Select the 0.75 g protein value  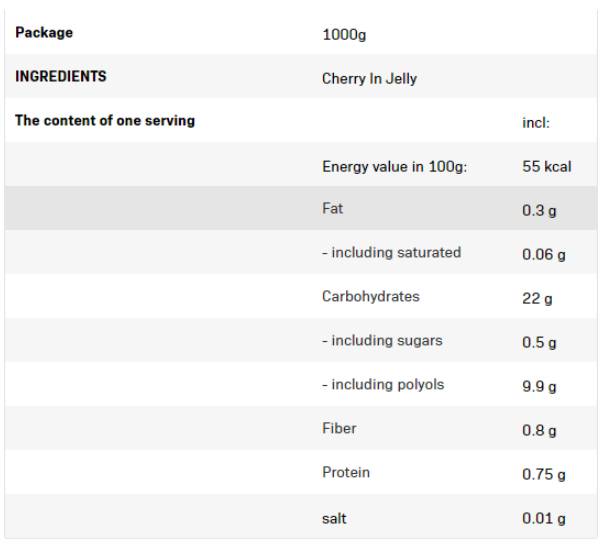click(543, 475)
